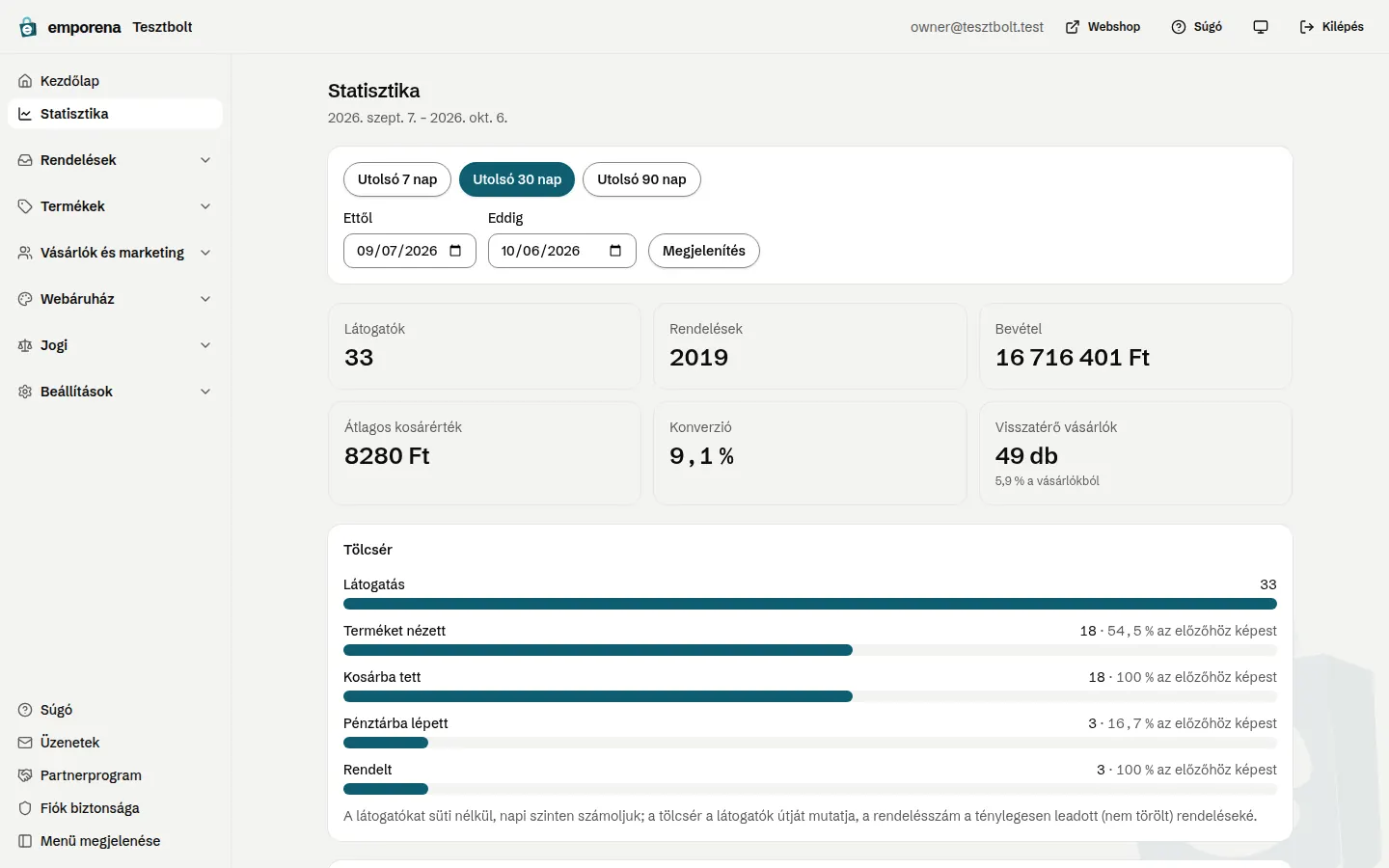Expand the Vásárlók és marketing chevron
Viewport: 1389px width, 868px height.
205,253
